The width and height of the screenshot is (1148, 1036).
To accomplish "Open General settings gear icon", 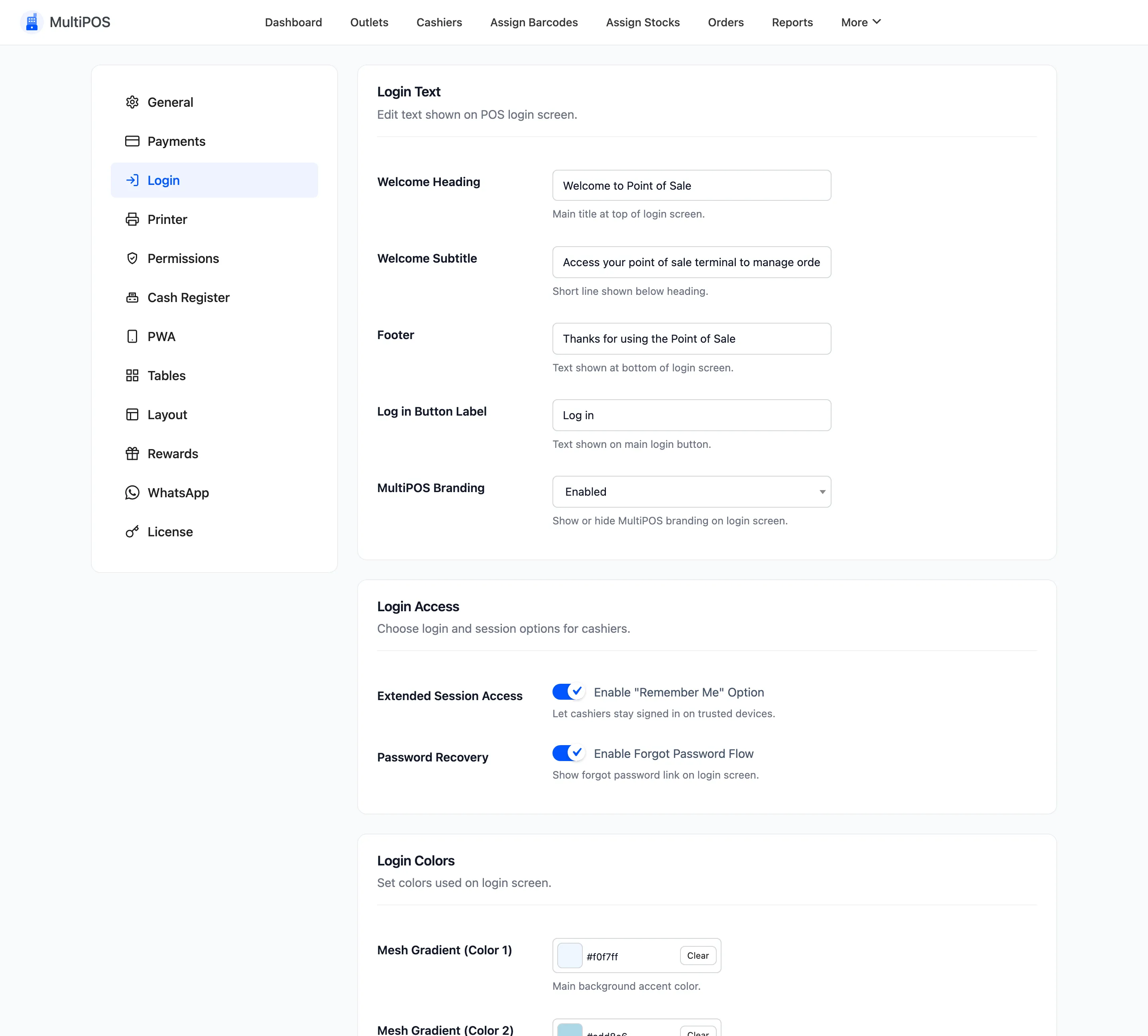I will [x=132, y=102].
